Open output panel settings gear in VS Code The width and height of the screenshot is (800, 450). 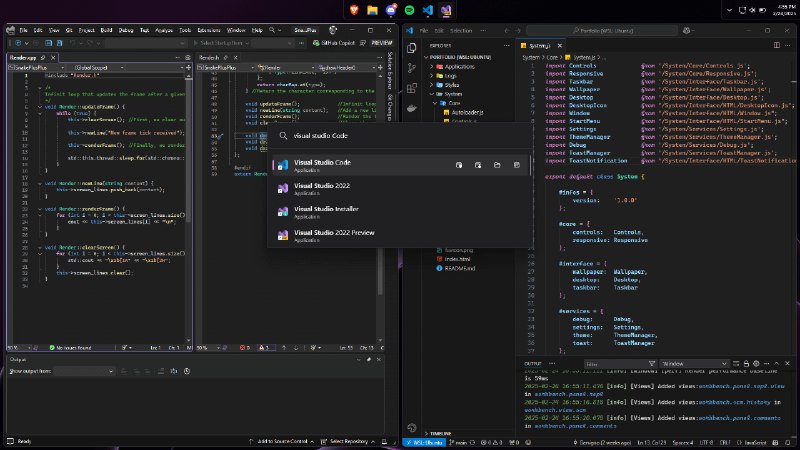click(x=756, y=364)
